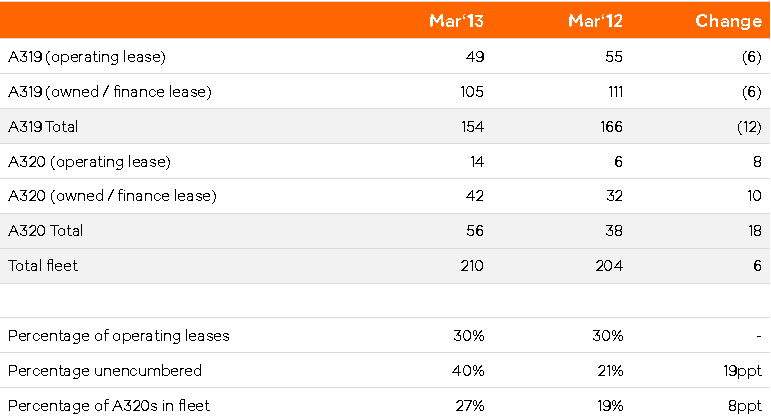Image resolution: width=771 pixels, height=417 pixels.
Task: Click the Change column header
Action: [x=728, y=21]
